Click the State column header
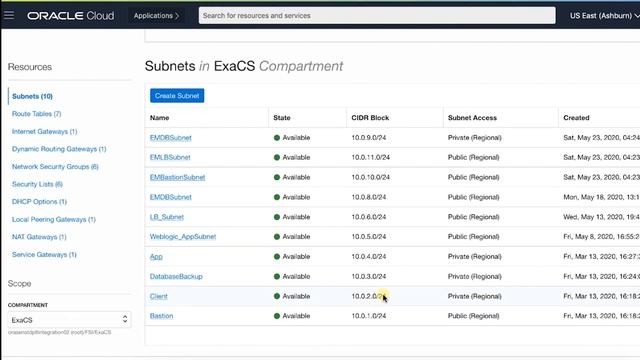This screenshot has width=640, height=360. 282,118
